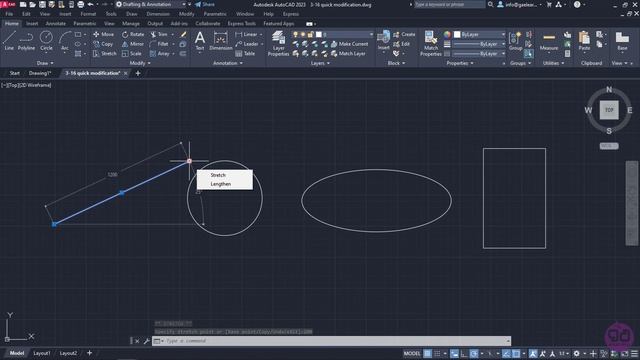Insert a Table from Annotation panel
640x360 pixels.
tap(245, 53)
